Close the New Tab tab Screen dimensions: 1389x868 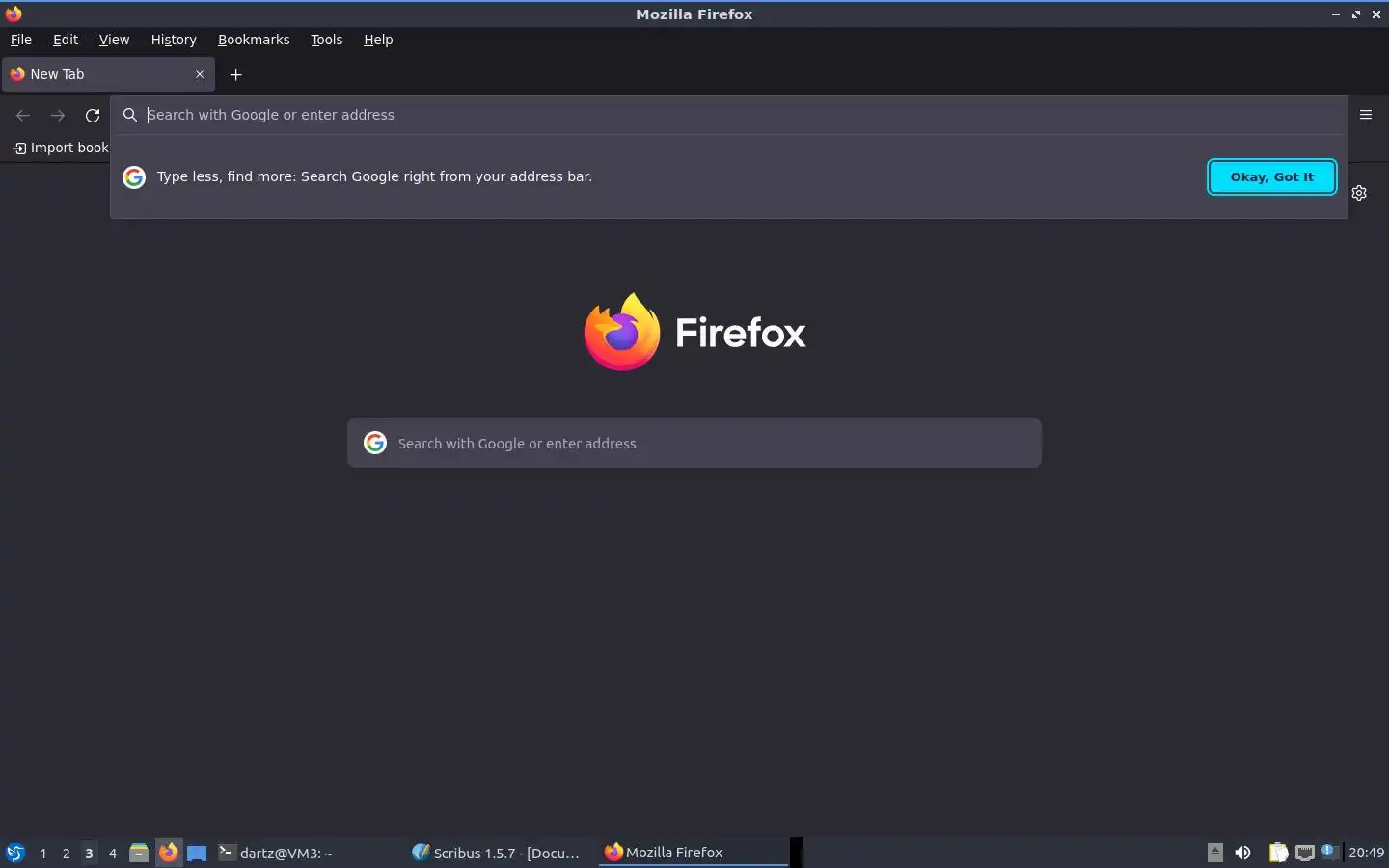[x=200, y=74]
